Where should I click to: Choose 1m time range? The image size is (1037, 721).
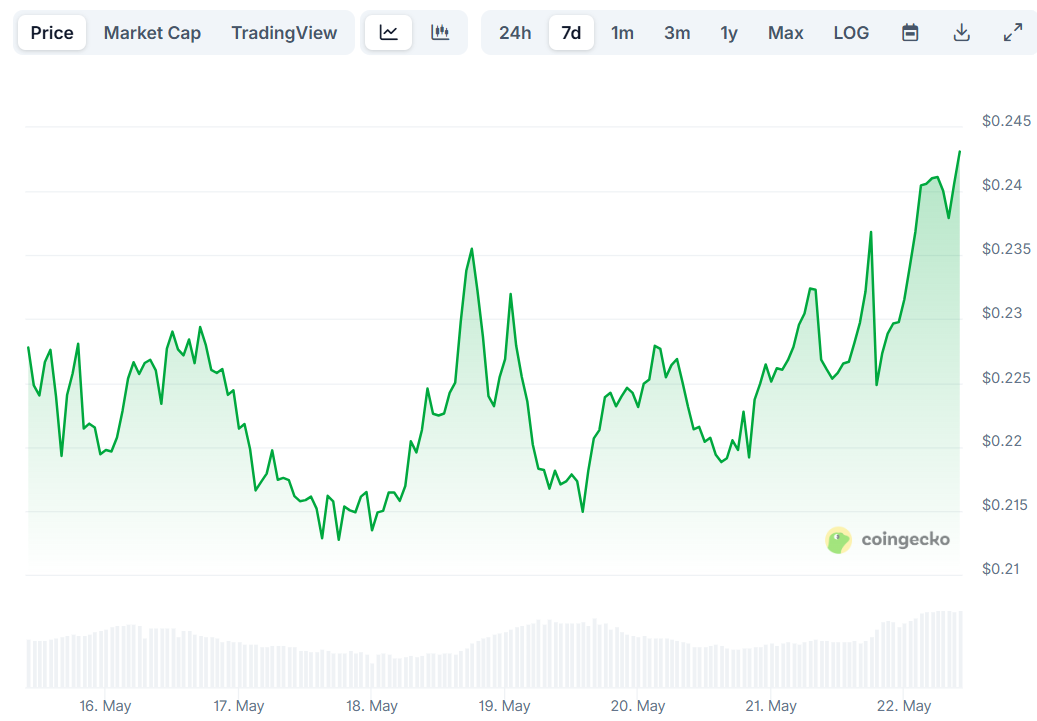[622, 33]
